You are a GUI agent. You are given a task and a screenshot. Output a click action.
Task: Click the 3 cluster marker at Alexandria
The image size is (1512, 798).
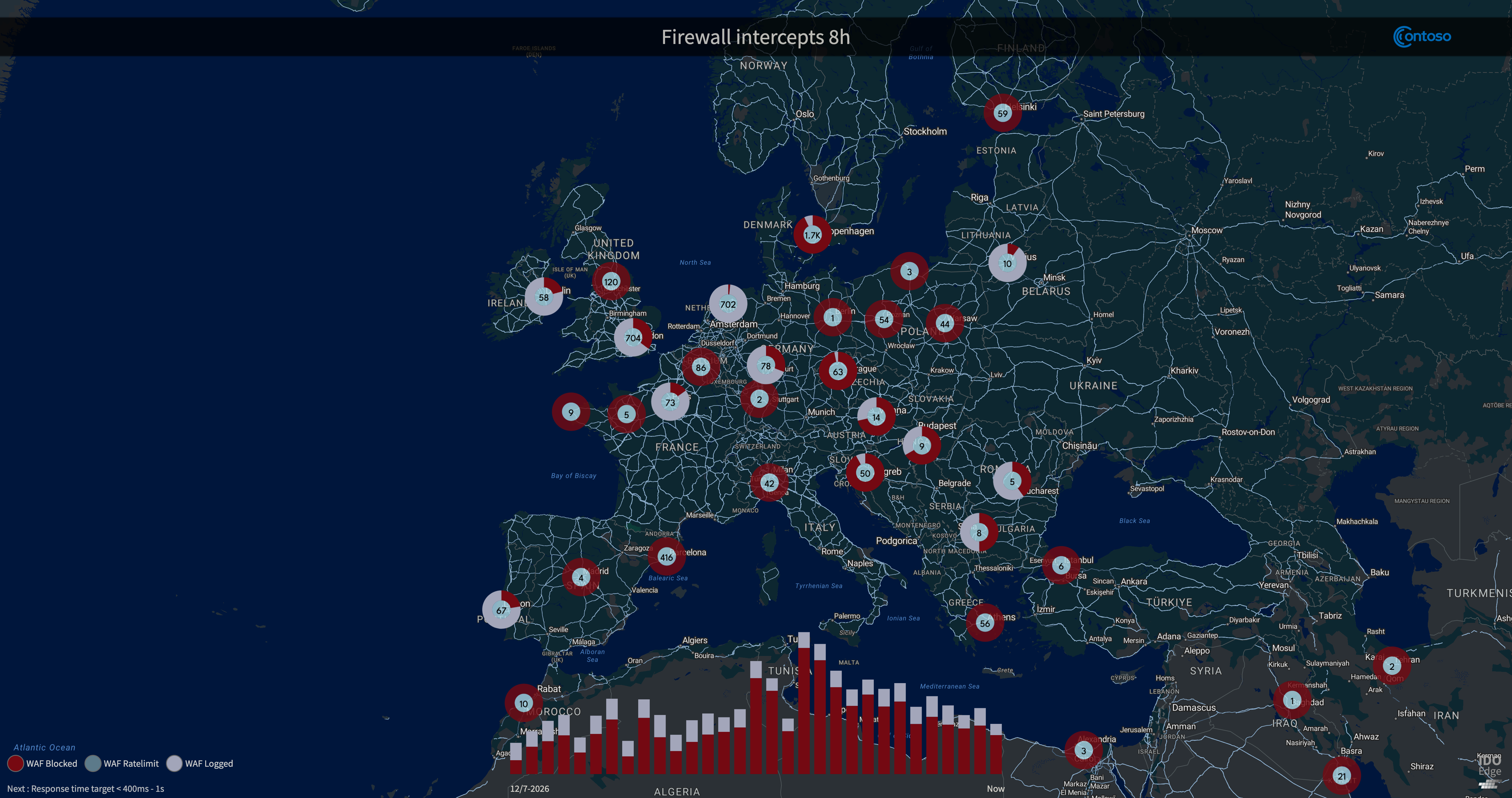[x=1084, y=750]
